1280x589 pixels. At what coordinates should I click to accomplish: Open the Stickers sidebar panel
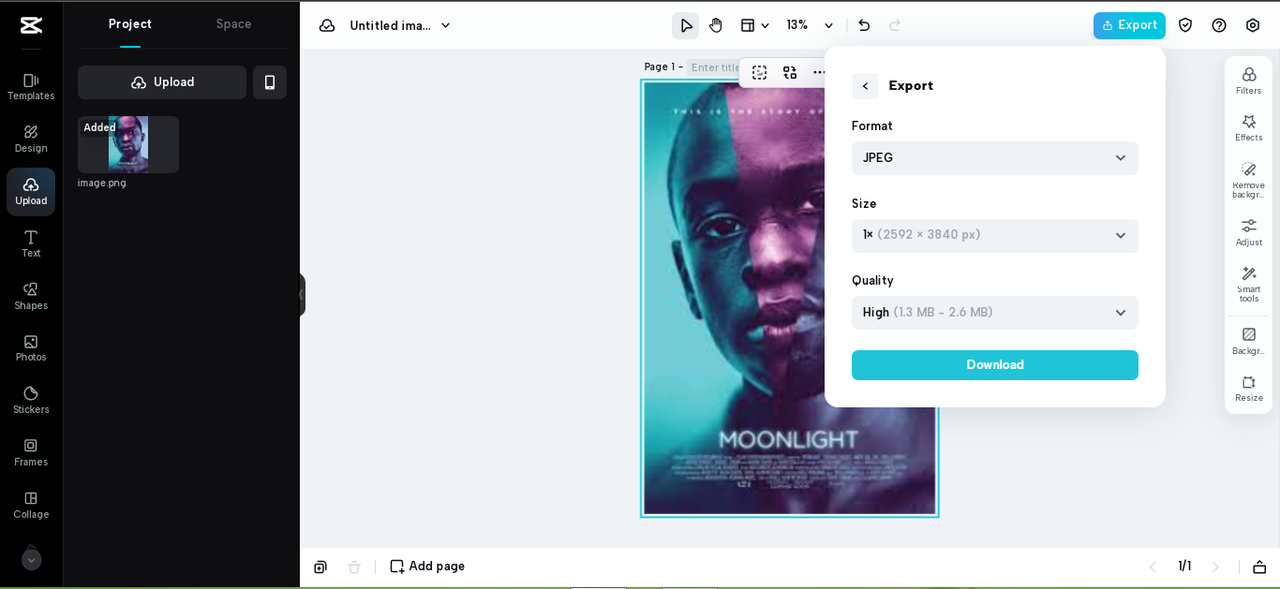point(31,400)
